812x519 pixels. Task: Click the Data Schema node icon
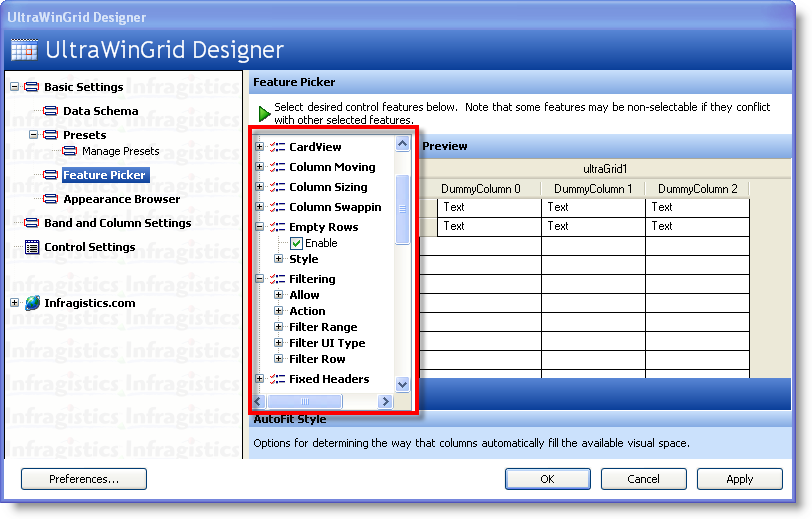pyautogui.click(x=51, y=111)
